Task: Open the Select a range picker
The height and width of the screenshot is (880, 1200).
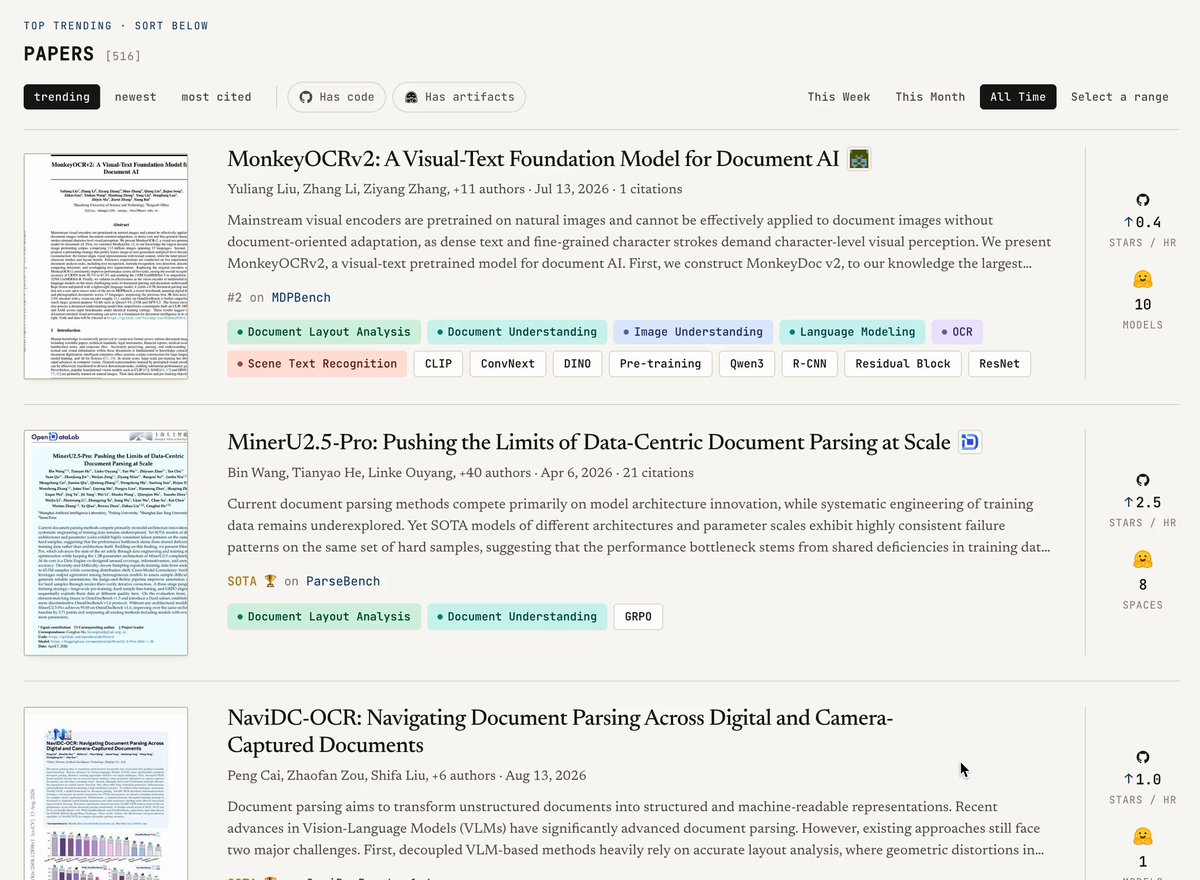Action: [1120, 97]
